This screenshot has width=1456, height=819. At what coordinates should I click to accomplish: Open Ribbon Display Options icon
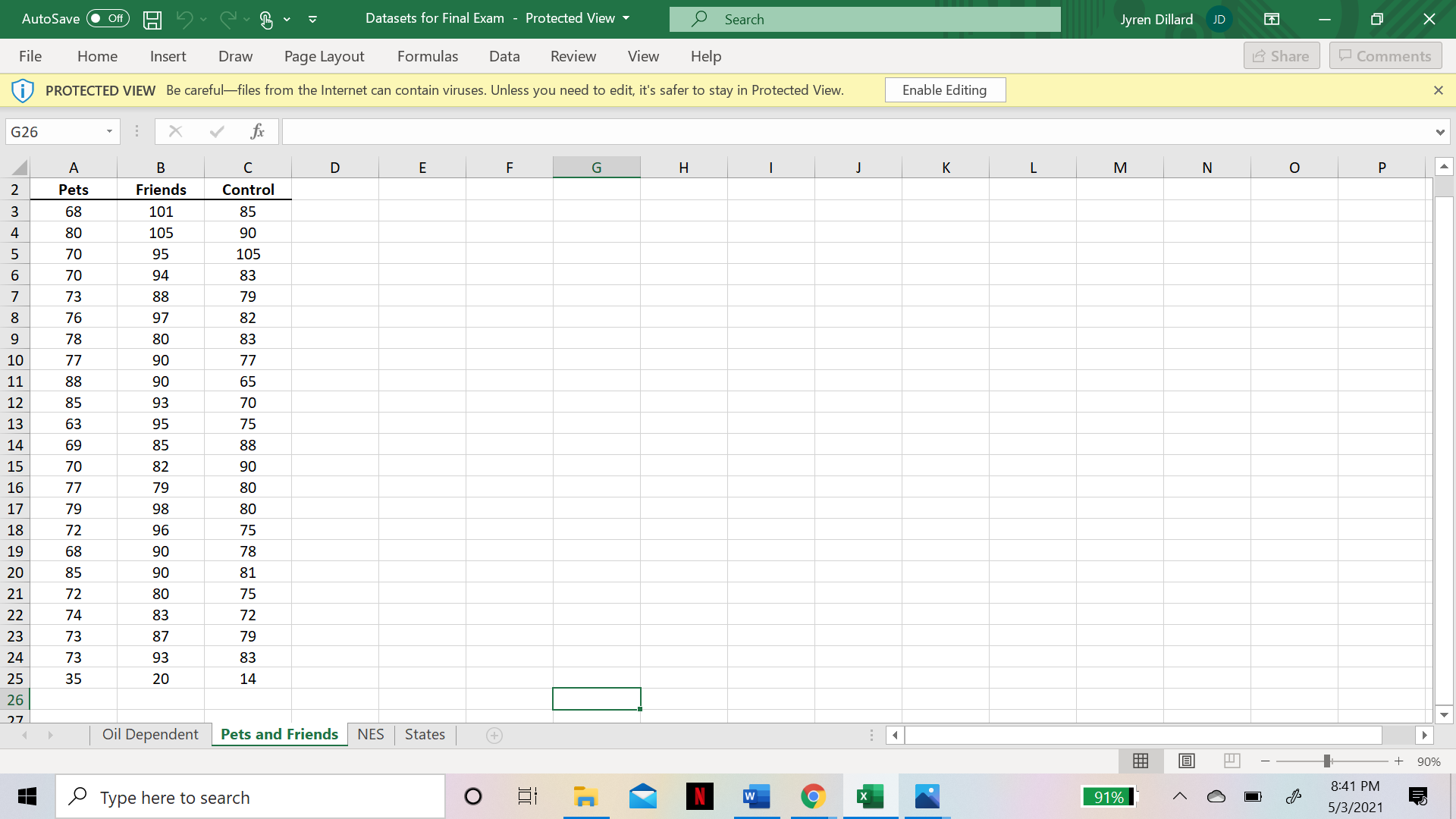coord(1272,19)
